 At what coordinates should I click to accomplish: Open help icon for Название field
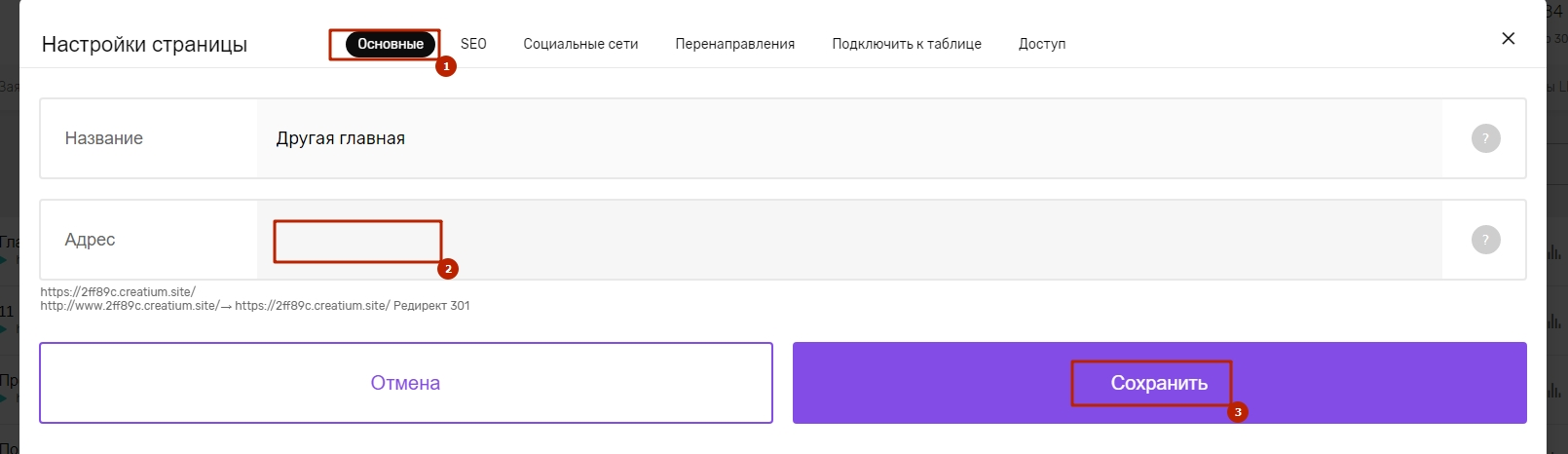(1485, 138)
